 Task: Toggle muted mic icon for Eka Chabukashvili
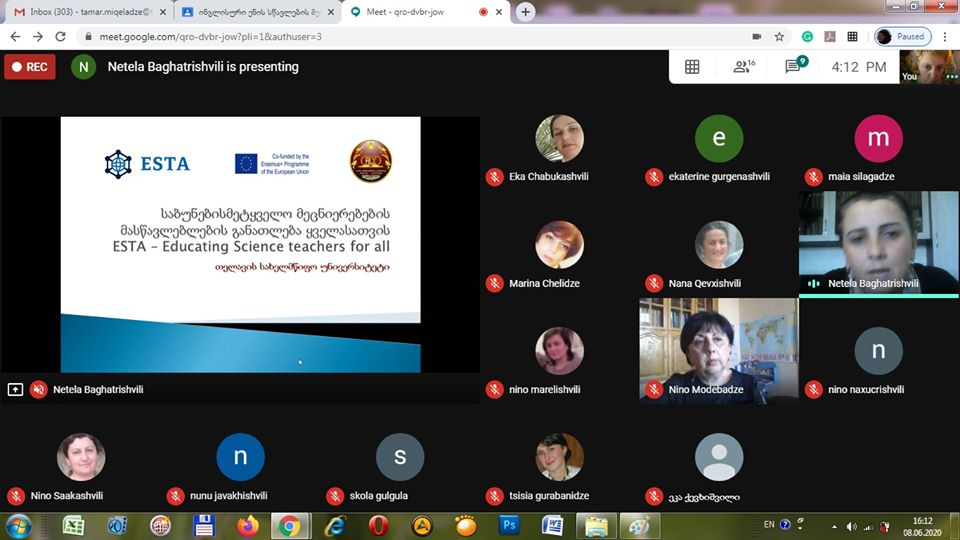click(x=494, y=177)
